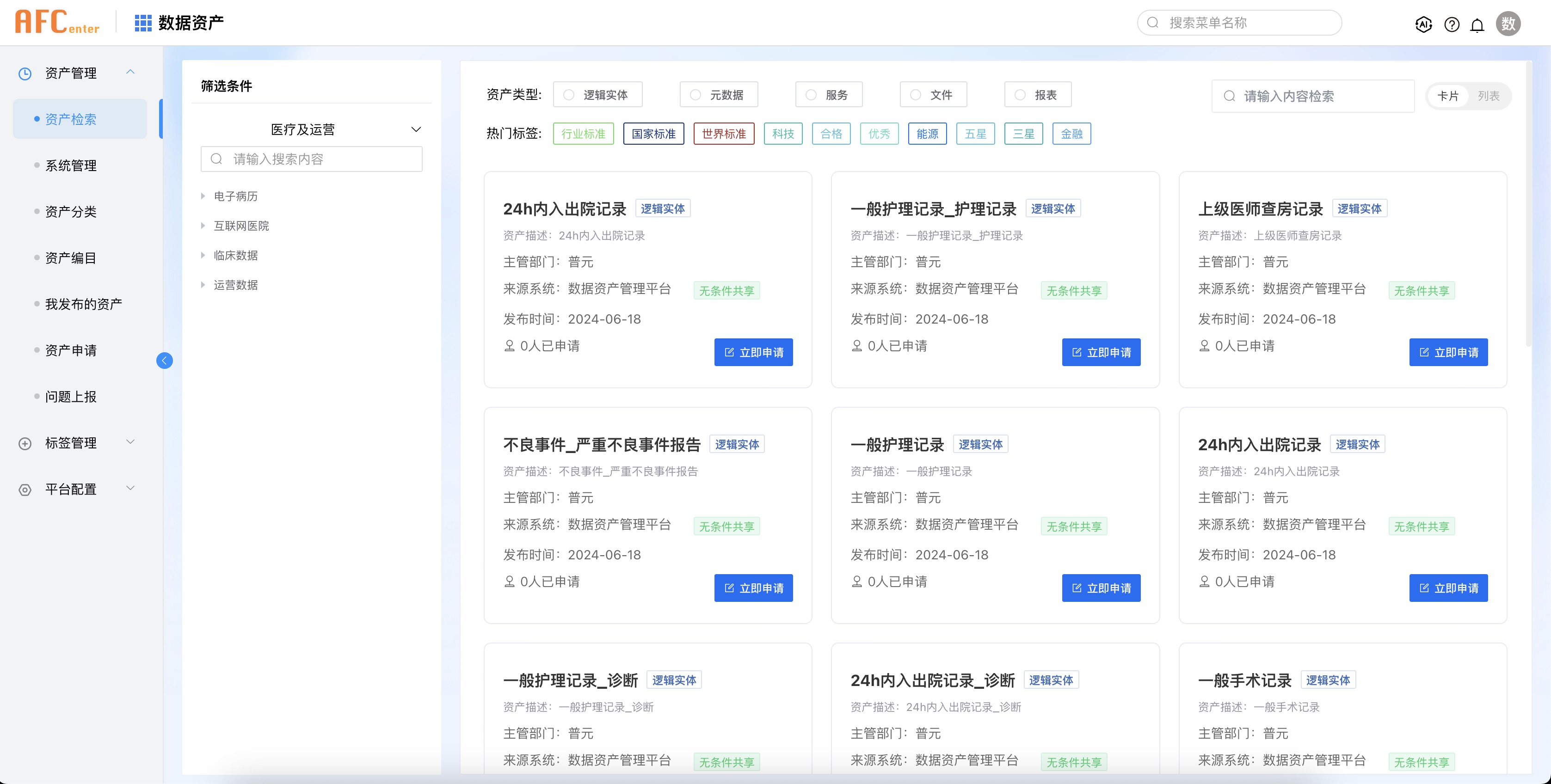
Task: Click 立即申请 on 一般护理记录 card
Action: (1101, 588)
